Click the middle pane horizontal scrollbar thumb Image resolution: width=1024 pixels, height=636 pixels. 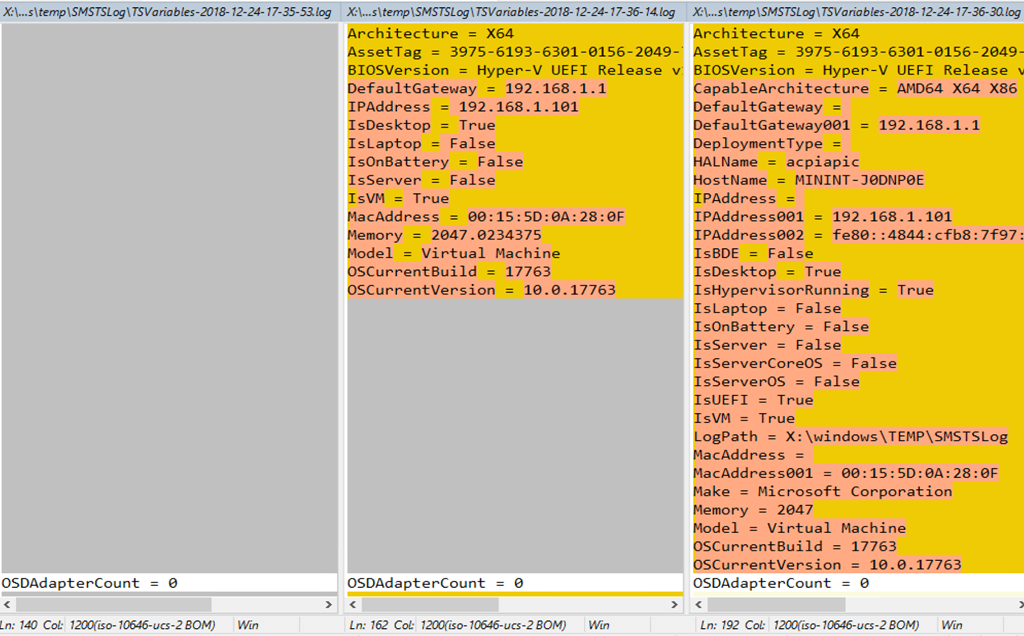(x=430, y=605)
